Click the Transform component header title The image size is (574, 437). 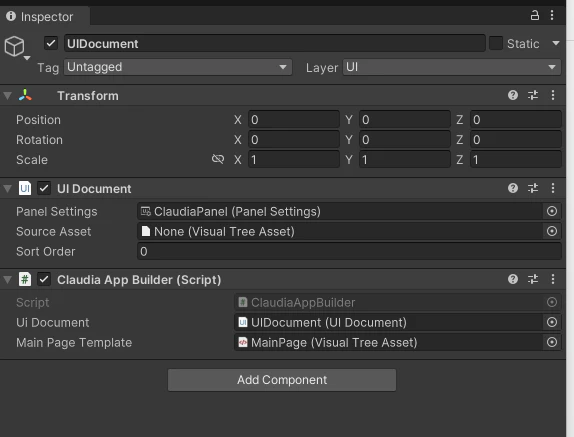point(88,96)
